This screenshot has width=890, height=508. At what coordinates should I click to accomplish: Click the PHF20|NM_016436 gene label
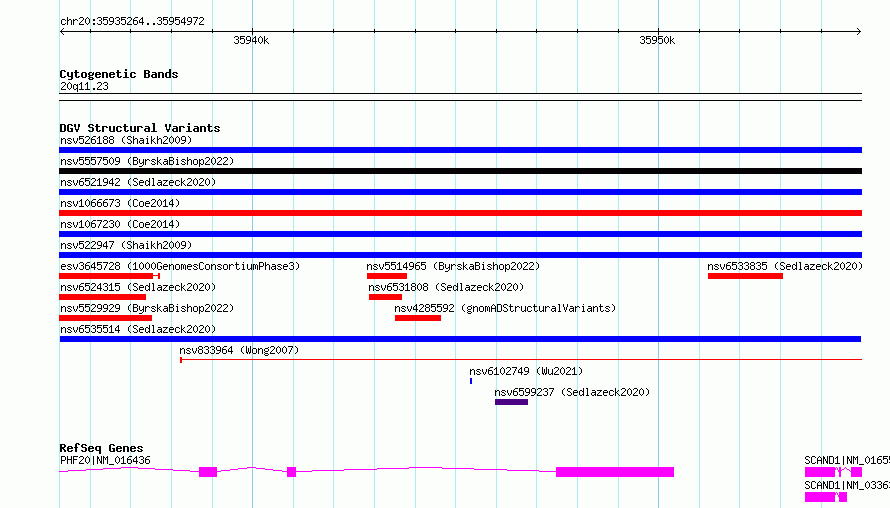point(105,460)
